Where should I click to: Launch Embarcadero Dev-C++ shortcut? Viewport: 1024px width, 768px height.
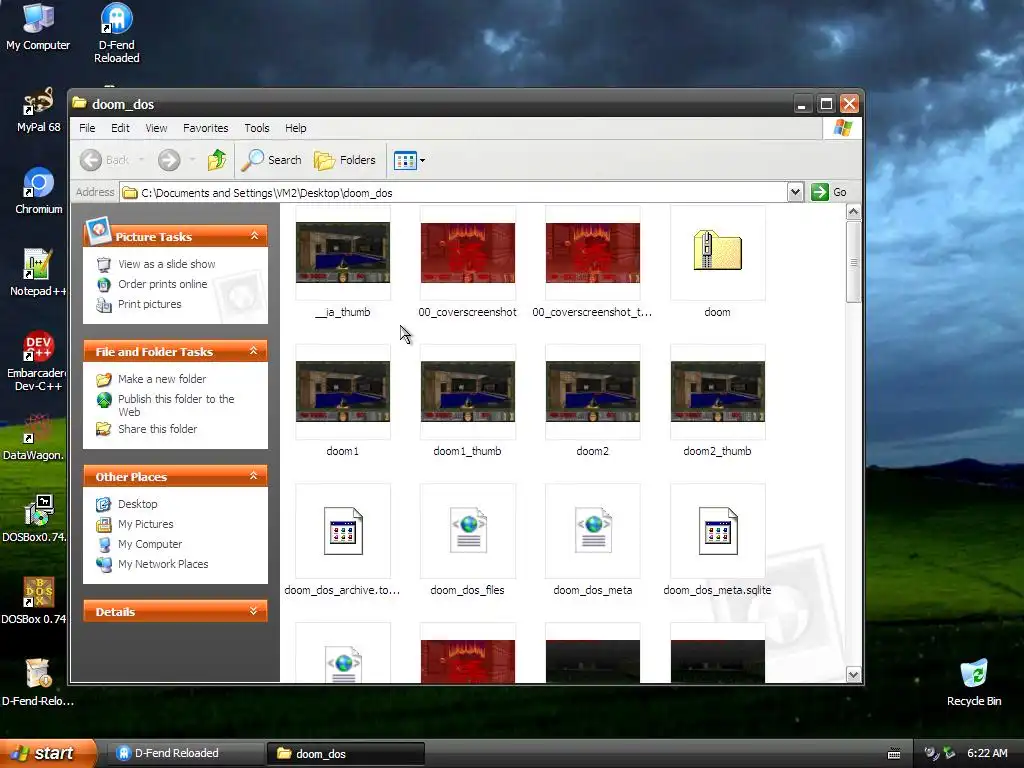(x=38, y=360)
